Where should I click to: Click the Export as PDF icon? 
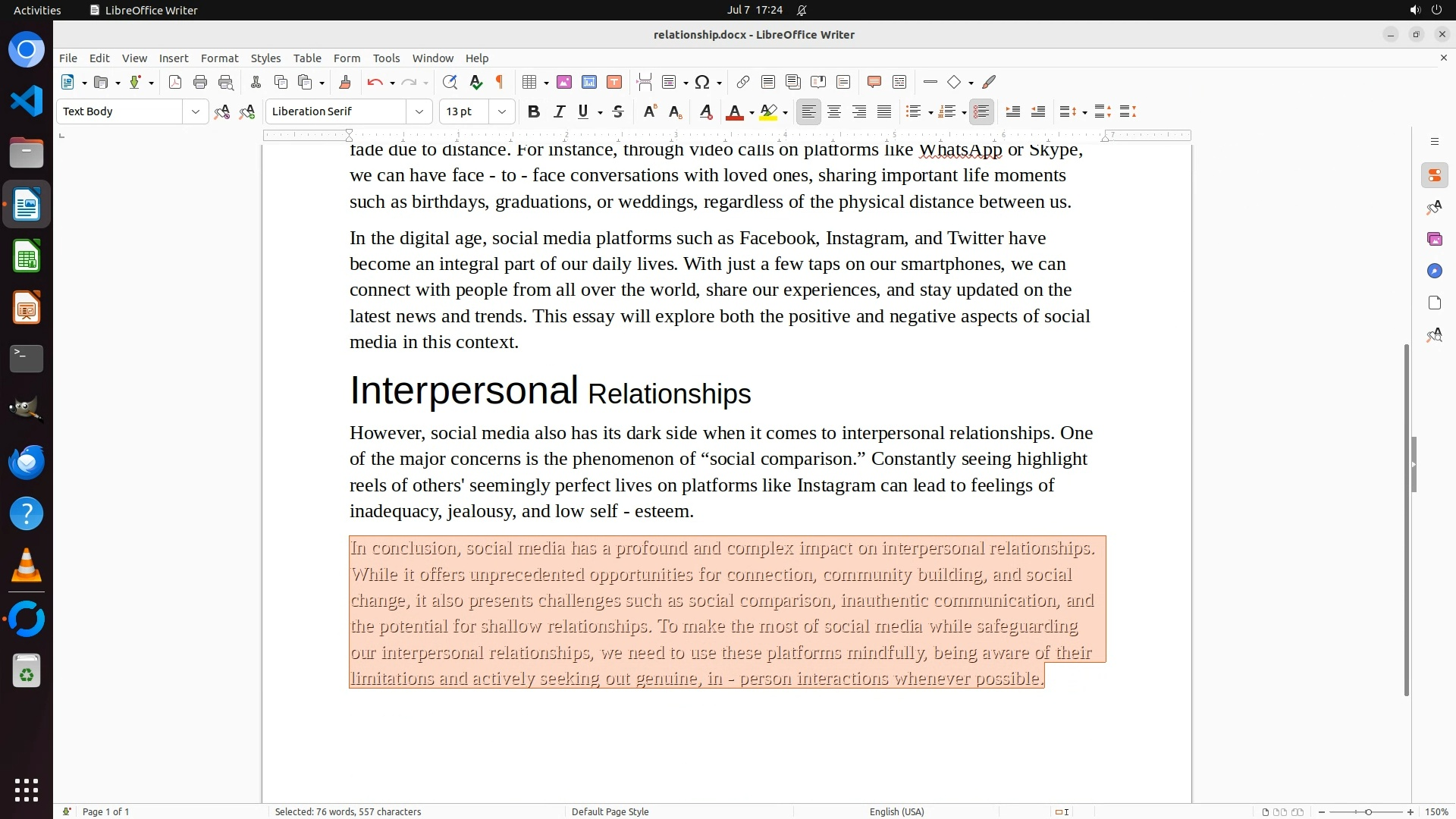(175, 83)
